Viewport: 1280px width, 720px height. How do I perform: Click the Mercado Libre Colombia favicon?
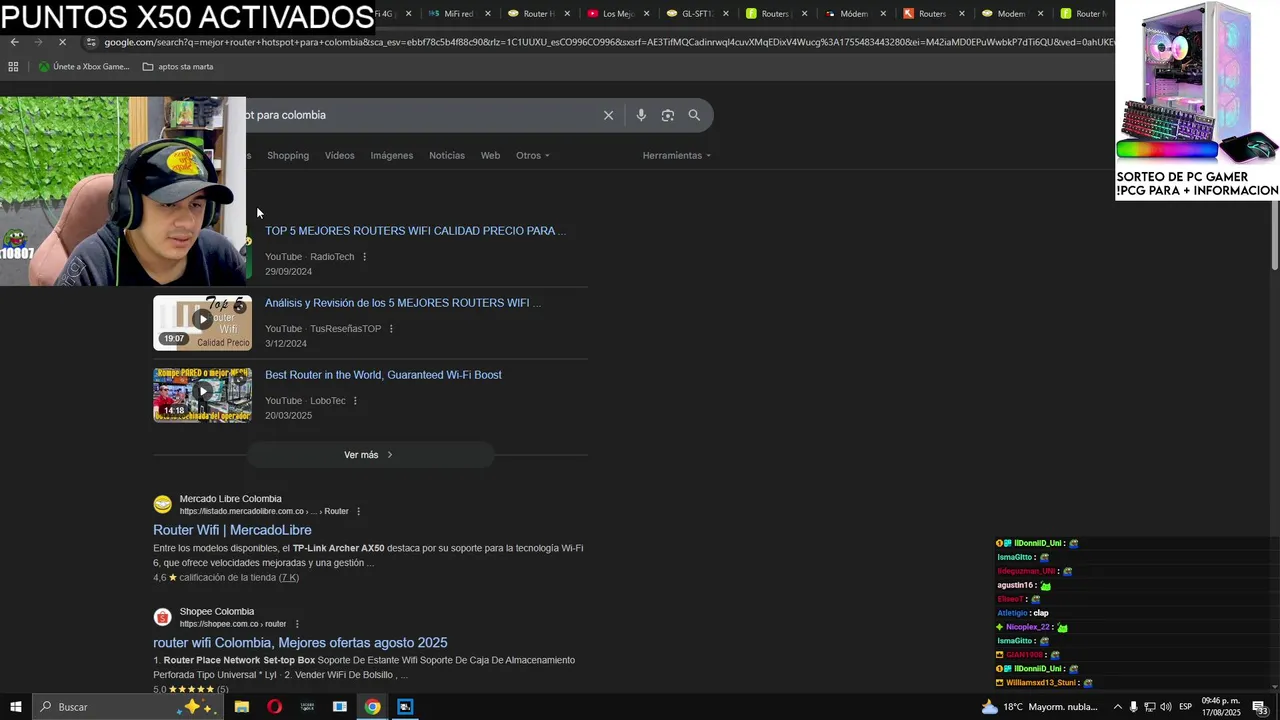[x=162, y=504]
